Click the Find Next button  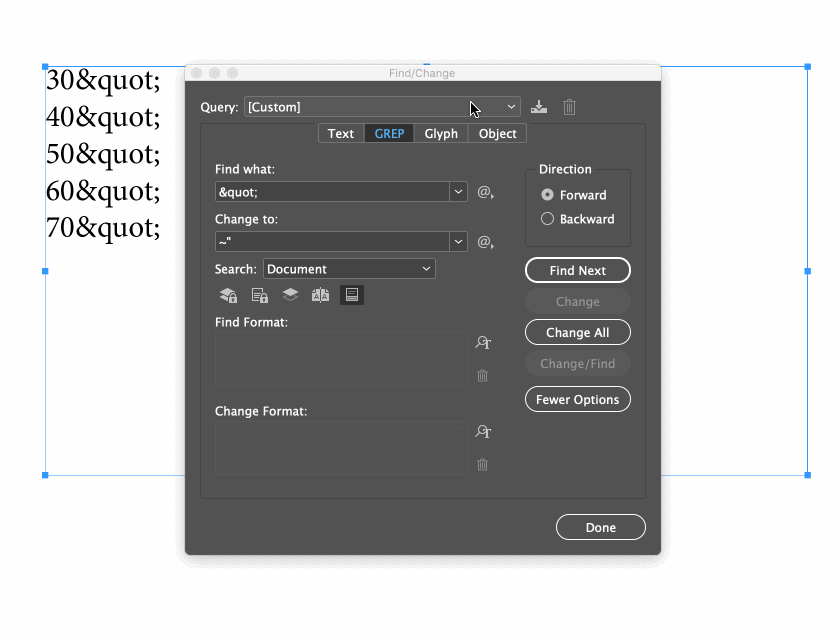pyautogui.click(x=577, y=270)
